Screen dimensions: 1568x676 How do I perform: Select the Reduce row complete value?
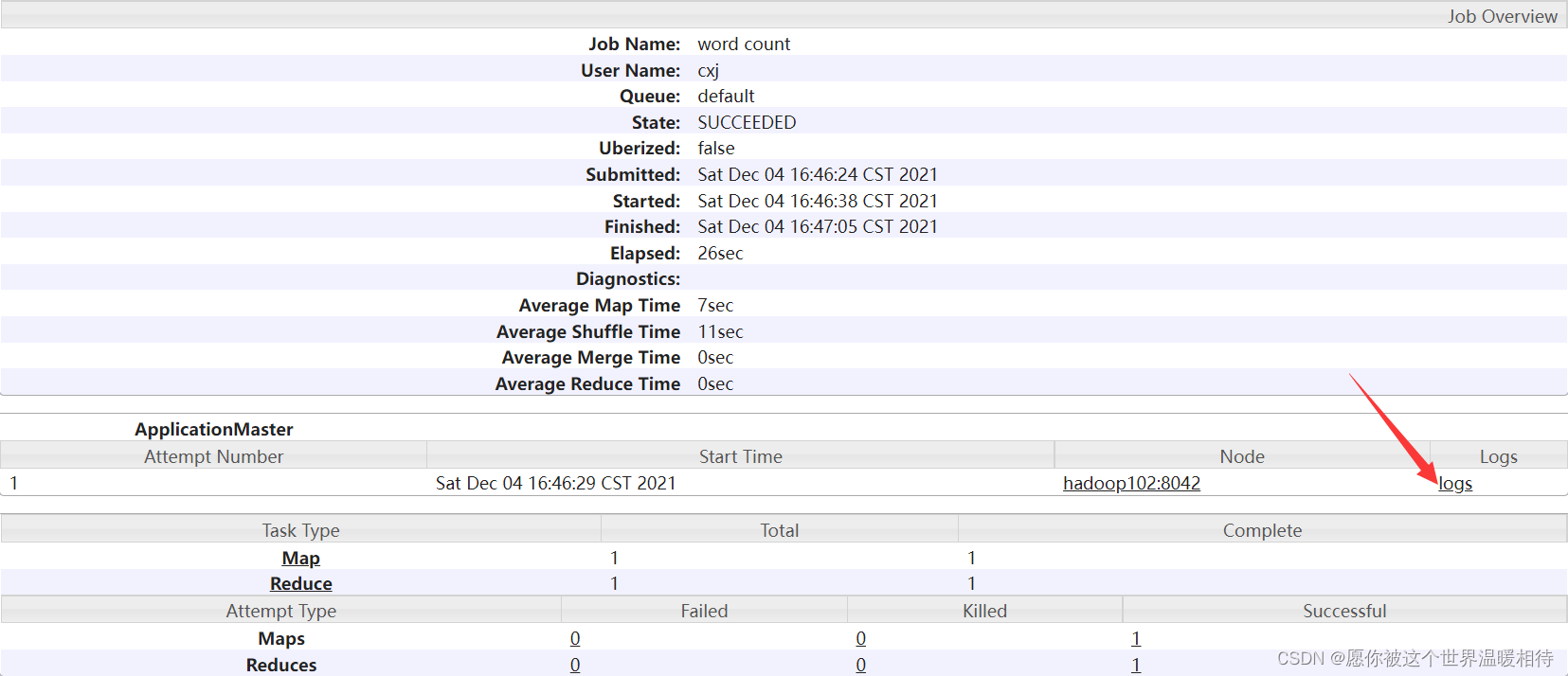pos(971,584)
